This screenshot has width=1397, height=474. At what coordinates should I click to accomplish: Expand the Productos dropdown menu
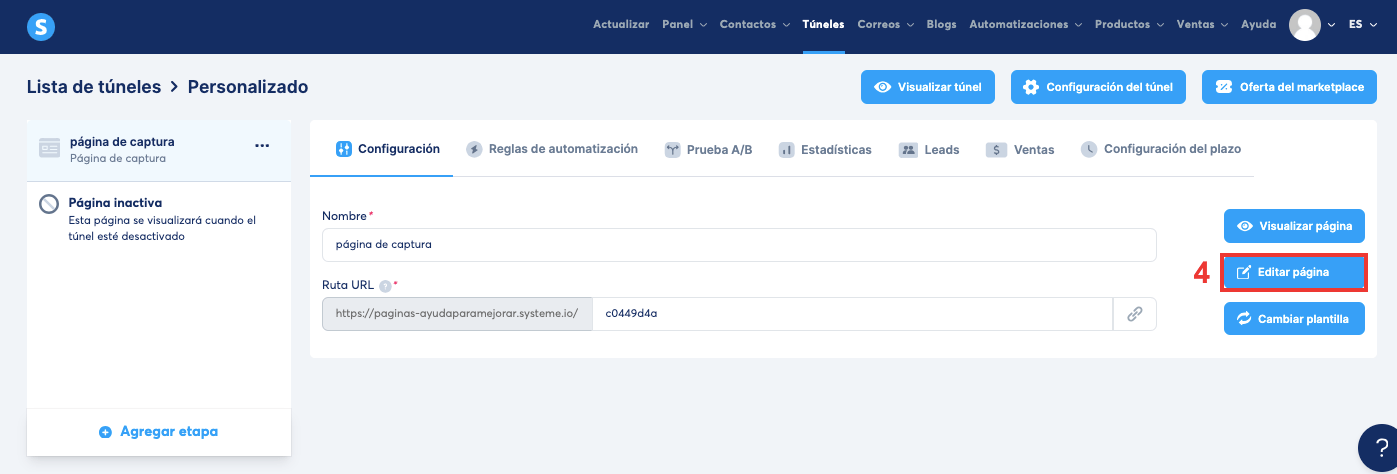point(1129,25)
